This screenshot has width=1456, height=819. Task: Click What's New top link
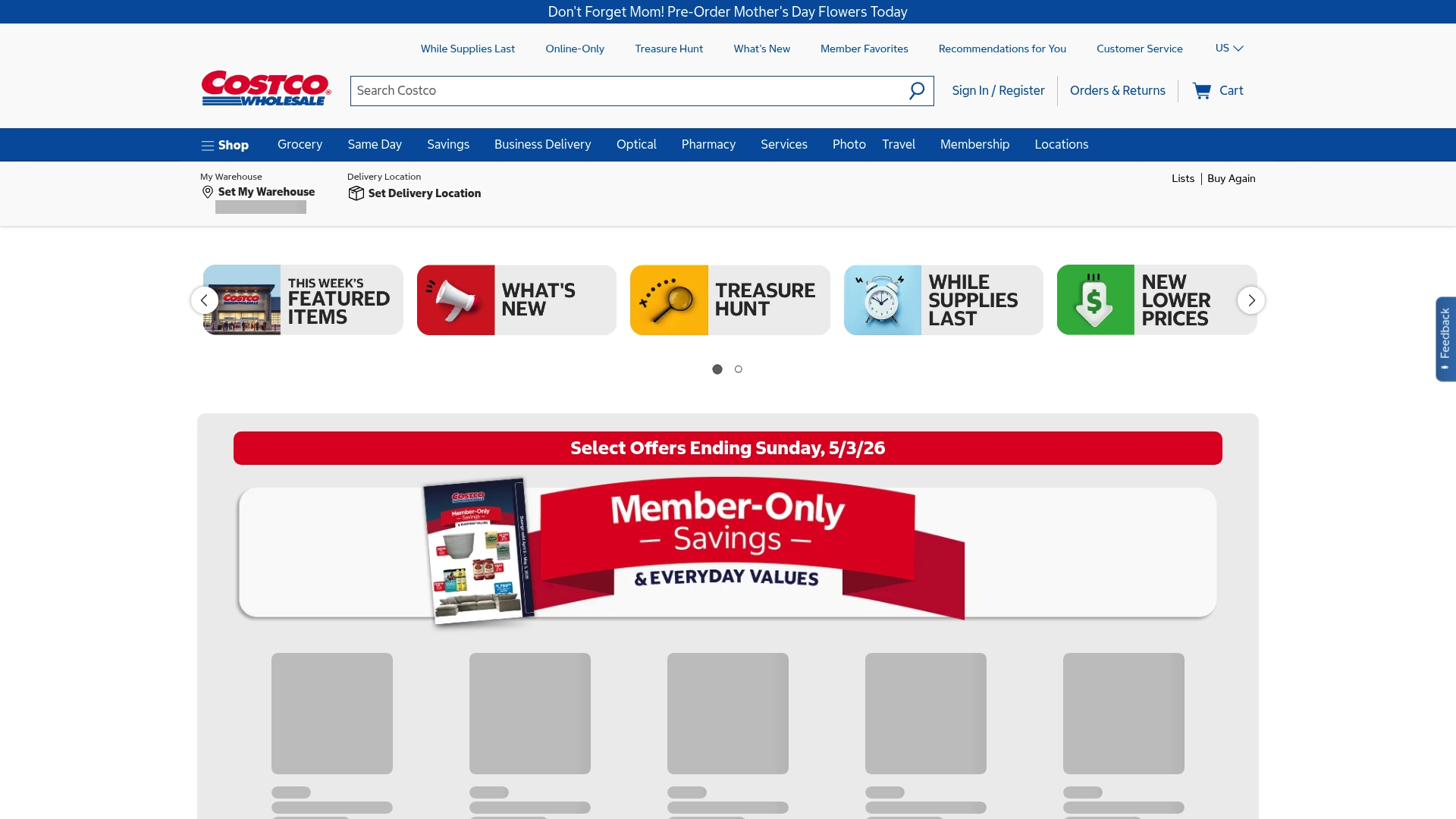[761, 49]
